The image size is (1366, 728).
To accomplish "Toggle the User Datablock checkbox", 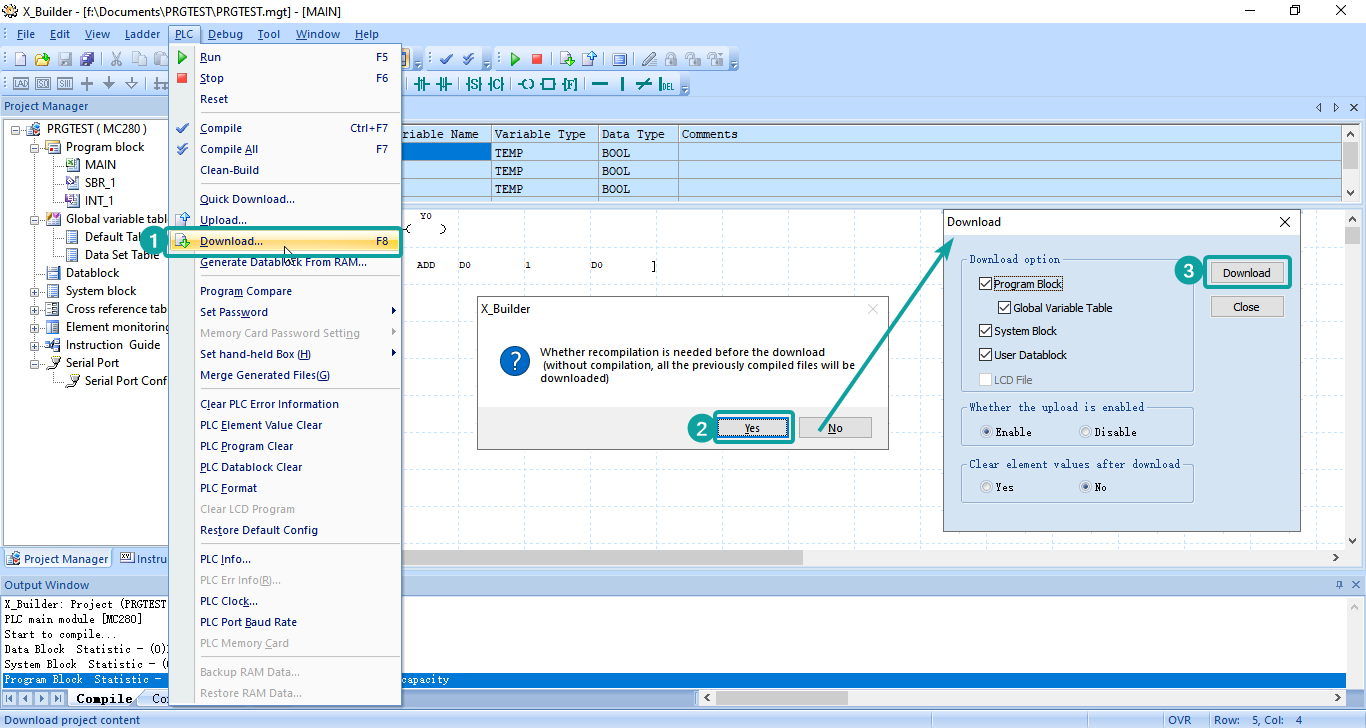I will (986, 355).
